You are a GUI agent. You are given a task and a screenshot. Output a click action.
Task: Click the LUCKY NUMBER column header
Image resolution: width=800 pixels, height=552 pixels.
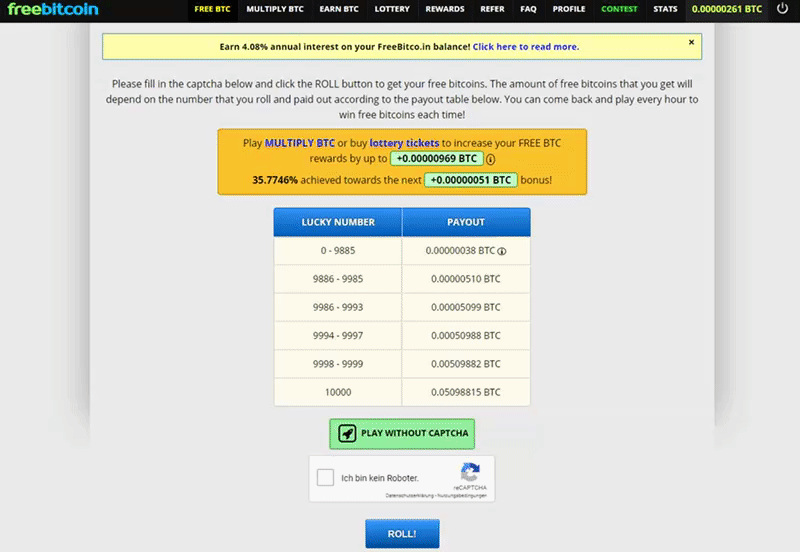[338, 222]
